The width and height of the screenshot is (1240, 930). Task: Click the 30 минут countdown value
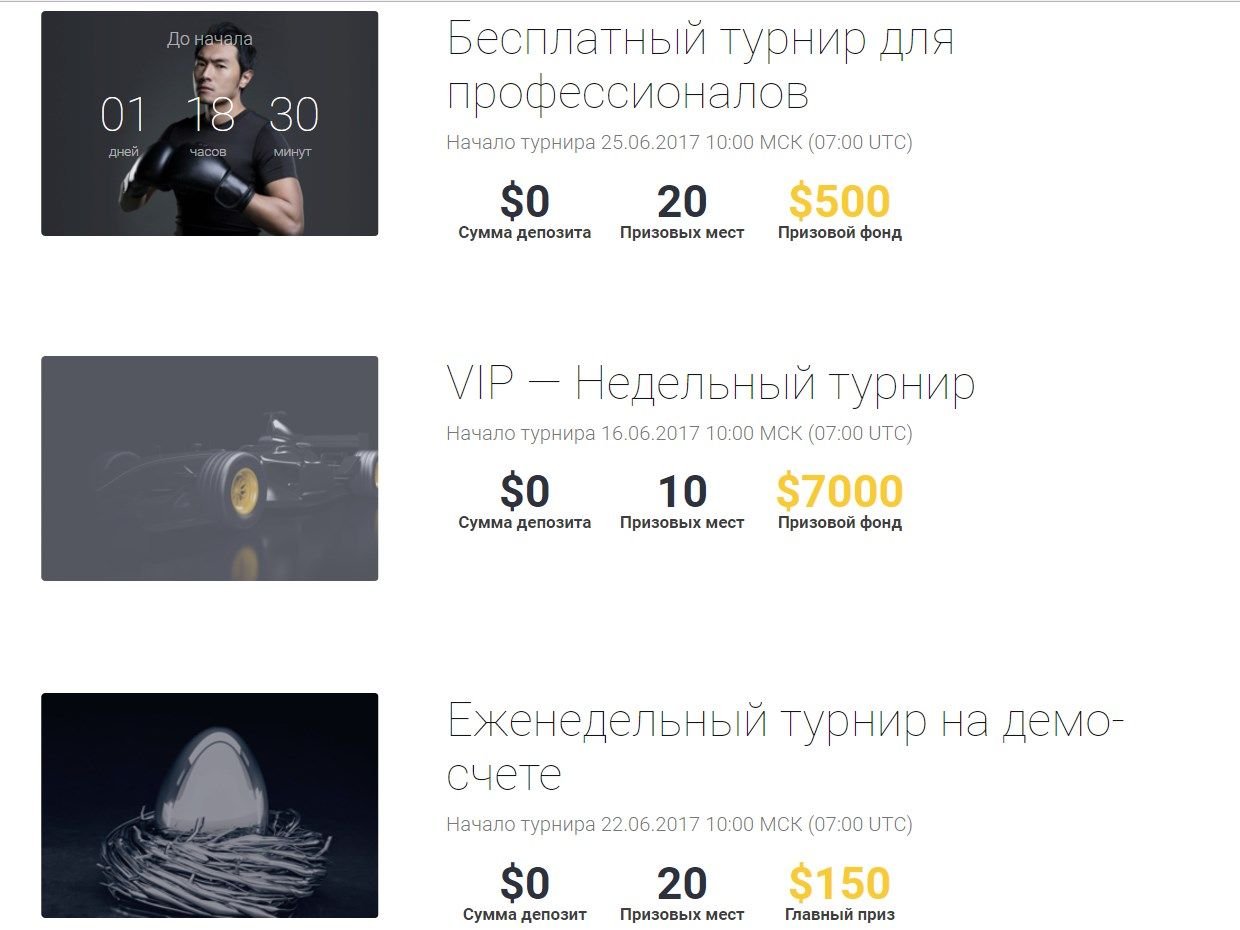293,125
